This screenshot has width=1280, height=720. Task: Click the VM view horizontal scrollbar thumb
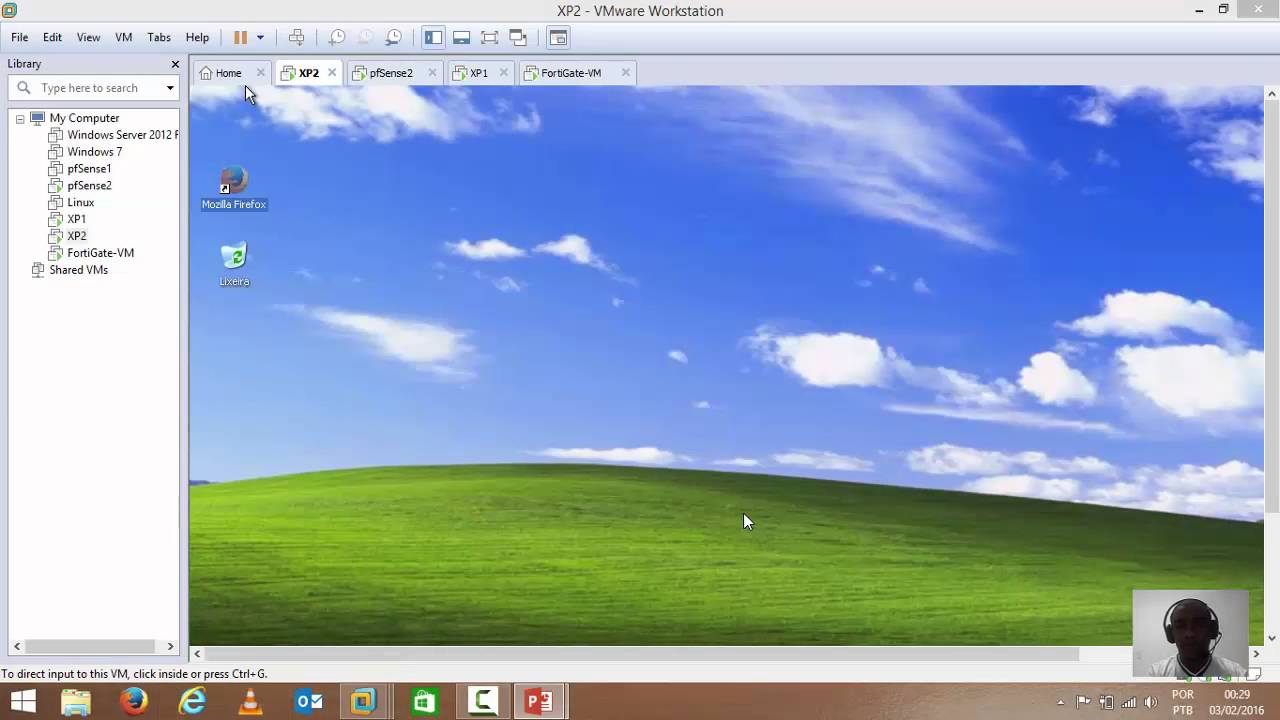click(x=642, y=654)
